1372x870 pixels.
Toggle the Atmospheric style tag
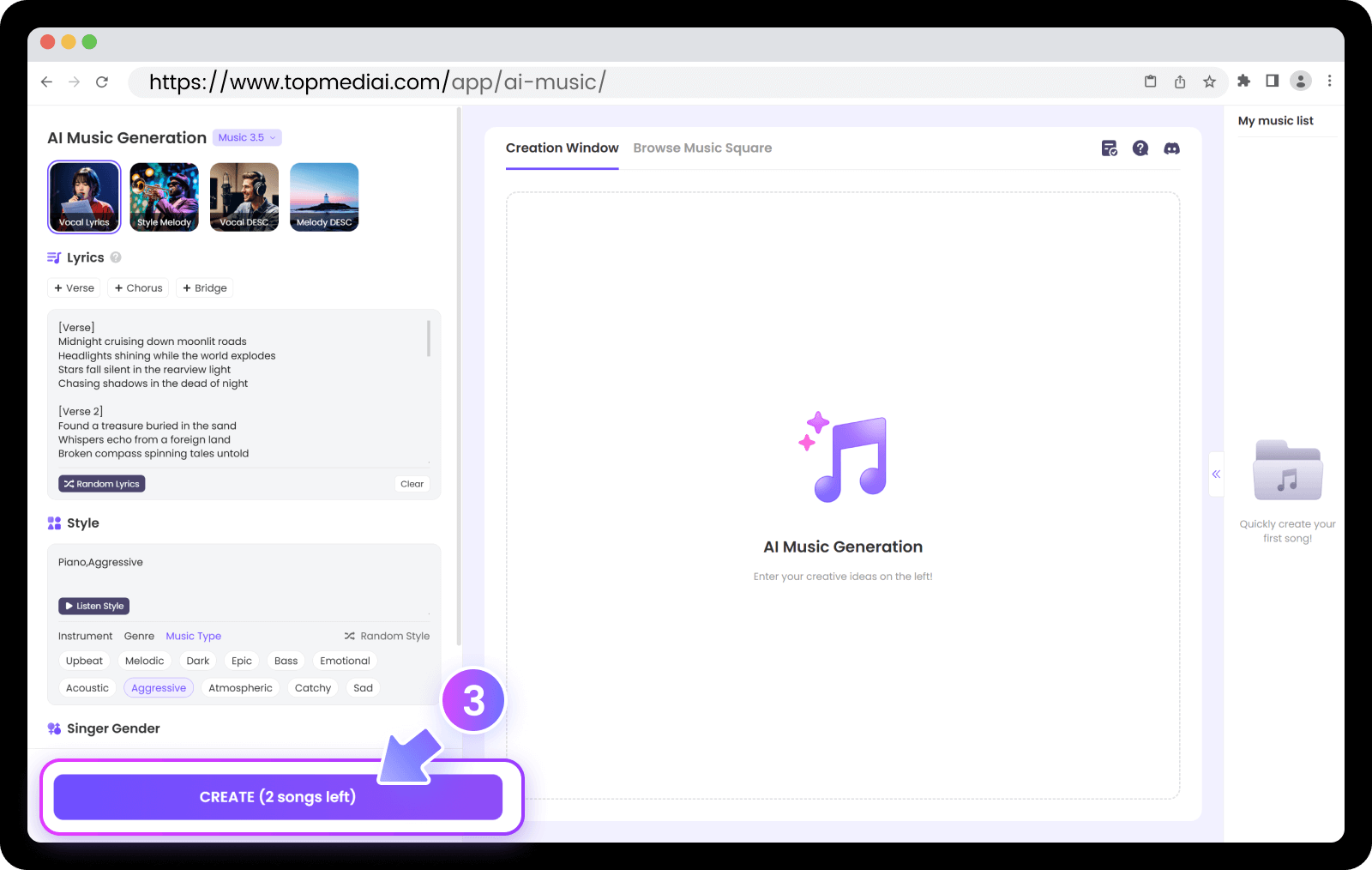coord(240,688)
